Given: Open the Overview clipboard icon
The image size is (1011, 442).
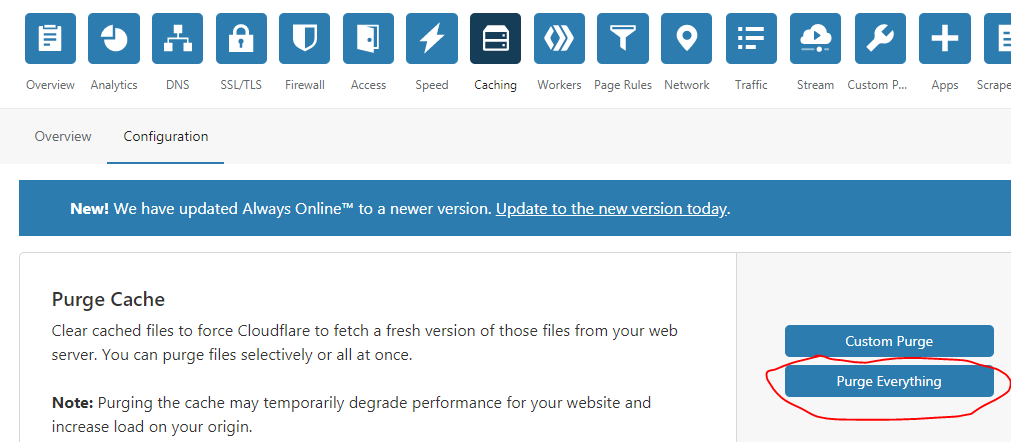Looking at the screenshot, I should [50, 39].
